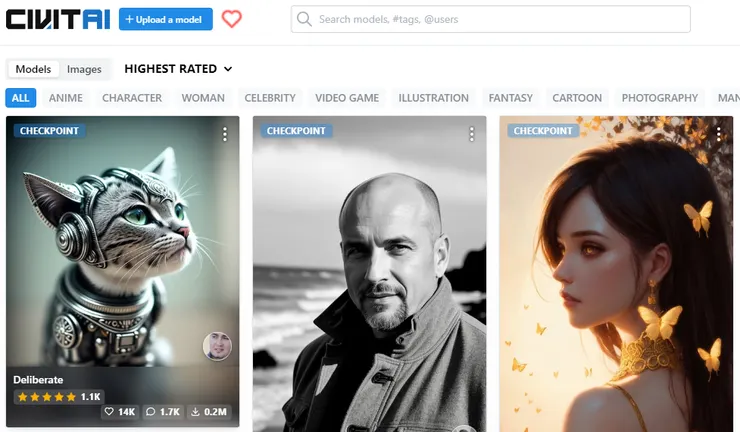Open options menu on butterfly woman card
The height and width of the screenshot is (432, 740).
point(718,135)
